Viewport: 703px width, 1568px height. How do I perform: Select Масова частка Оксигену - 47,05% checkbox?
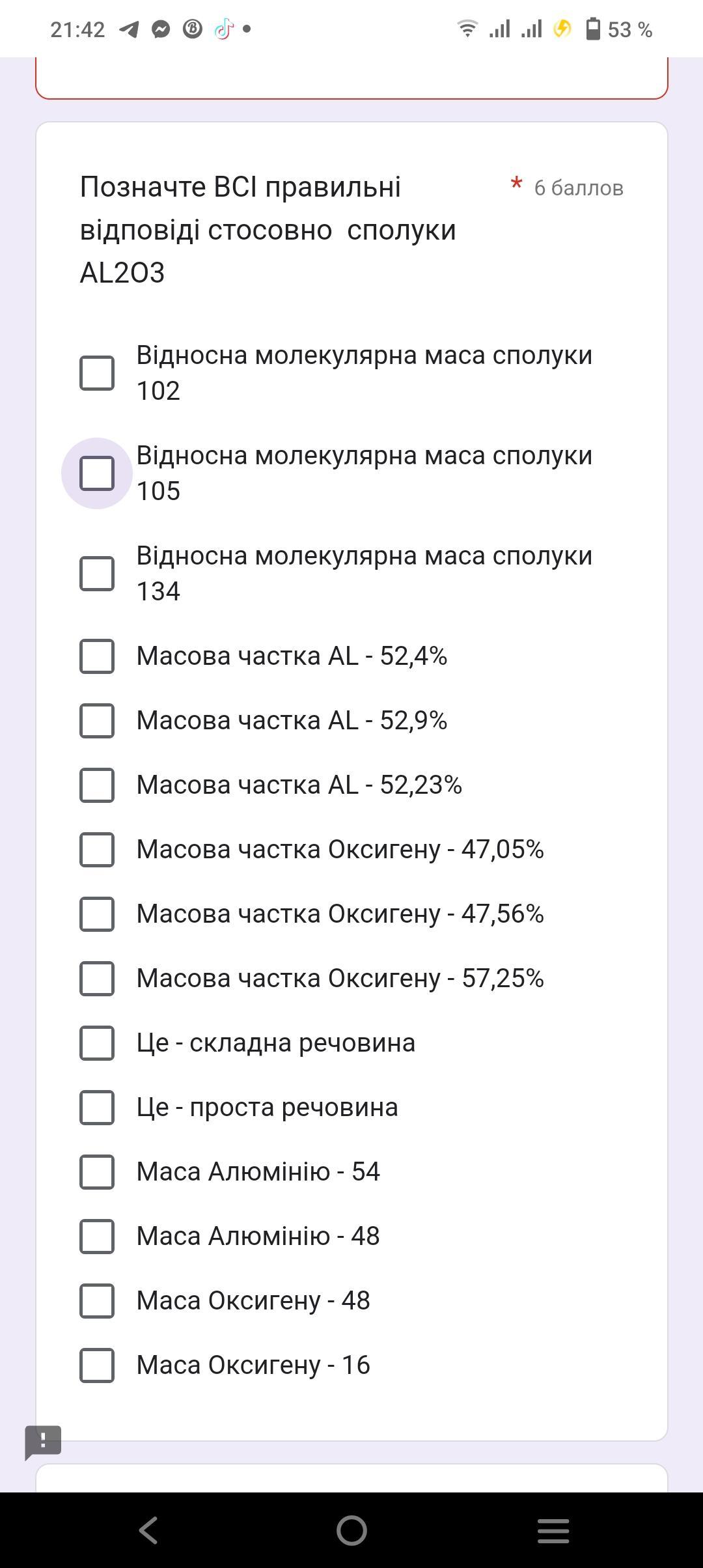(x=97, y=850)
